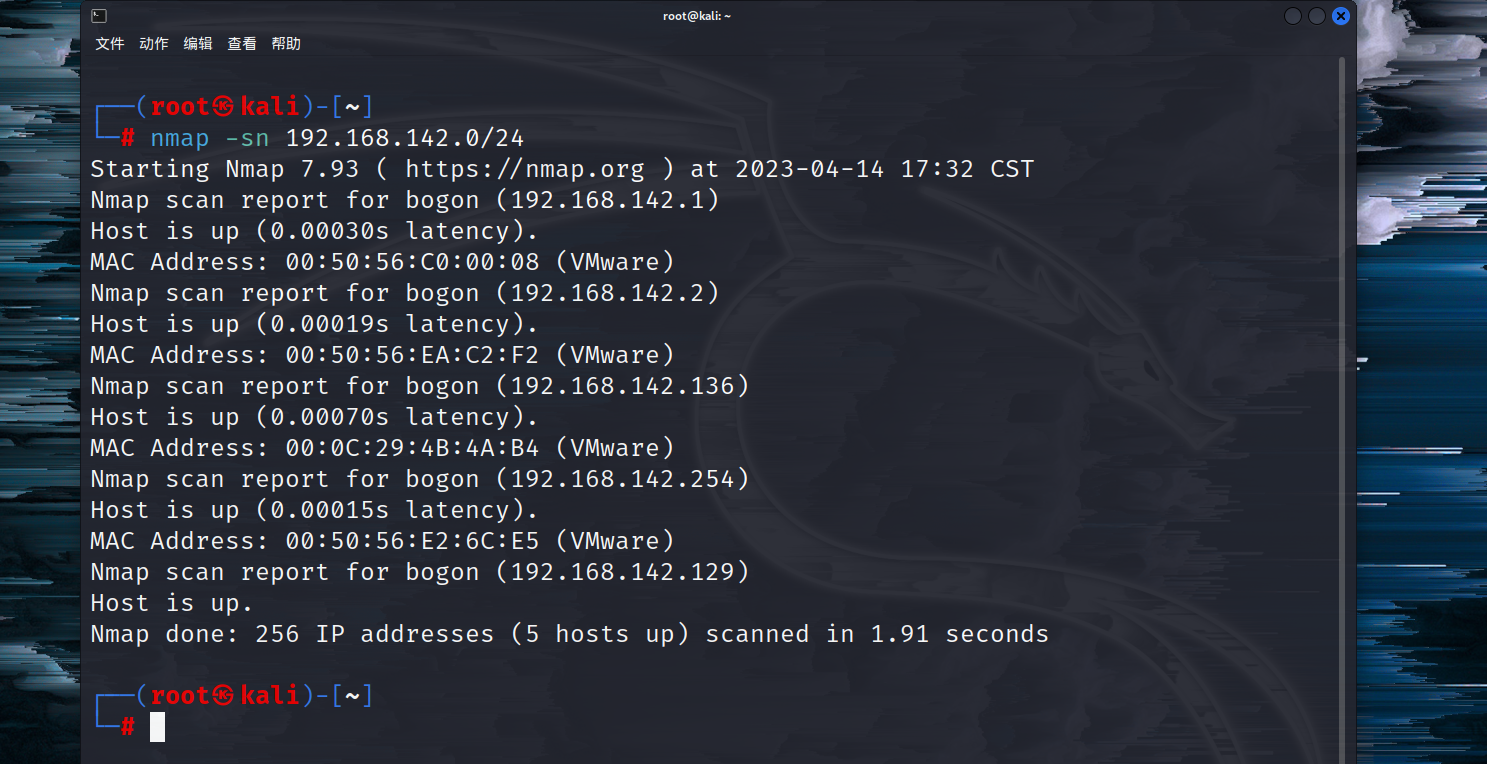Click the terminal window icon in the title bar
This screenshot has height=764, width=1487.
tap(98, 16)
